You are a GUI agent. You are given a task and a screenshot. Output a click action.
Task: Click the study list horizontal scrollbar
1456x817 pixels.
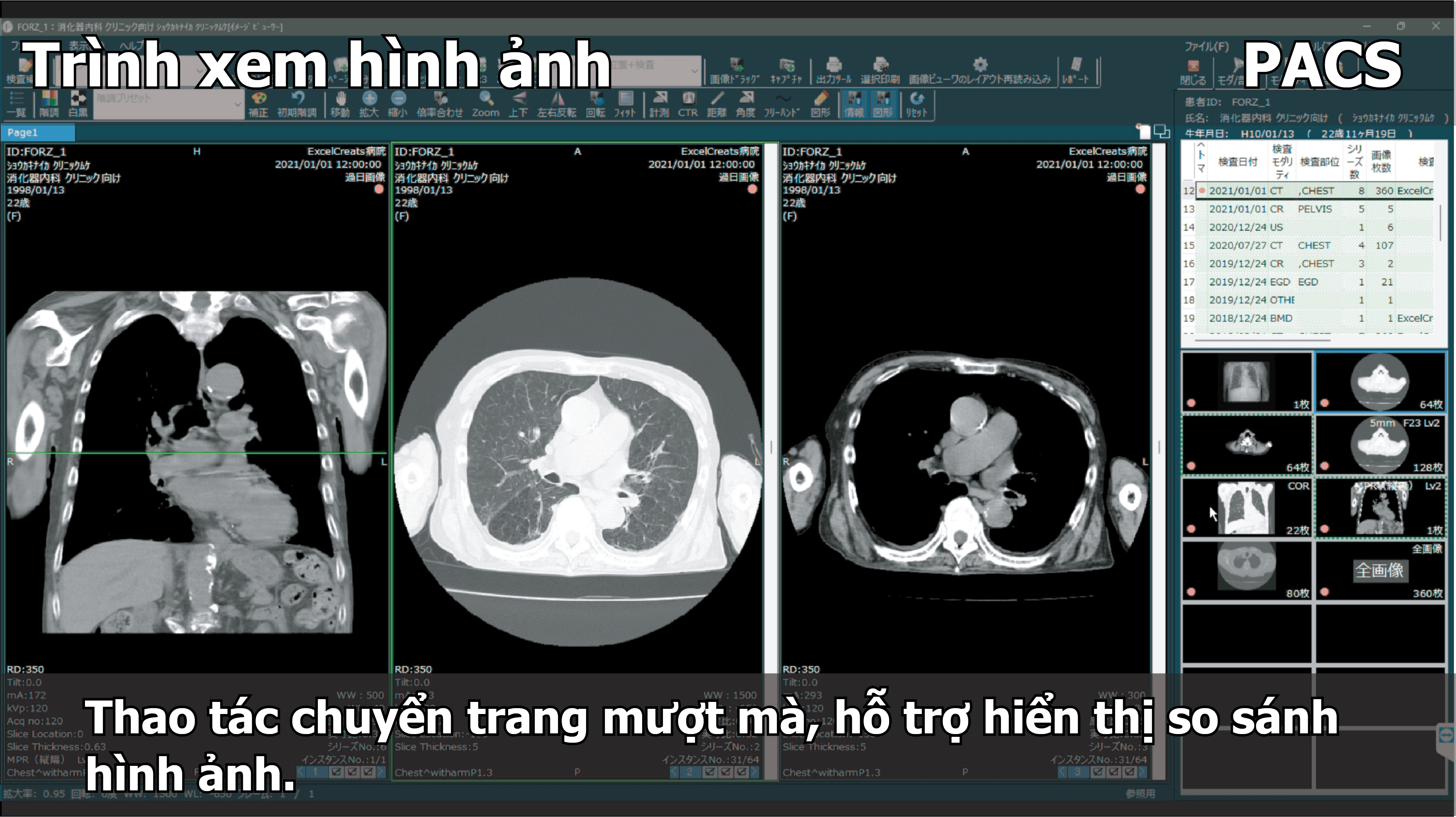click(1262, 340)
